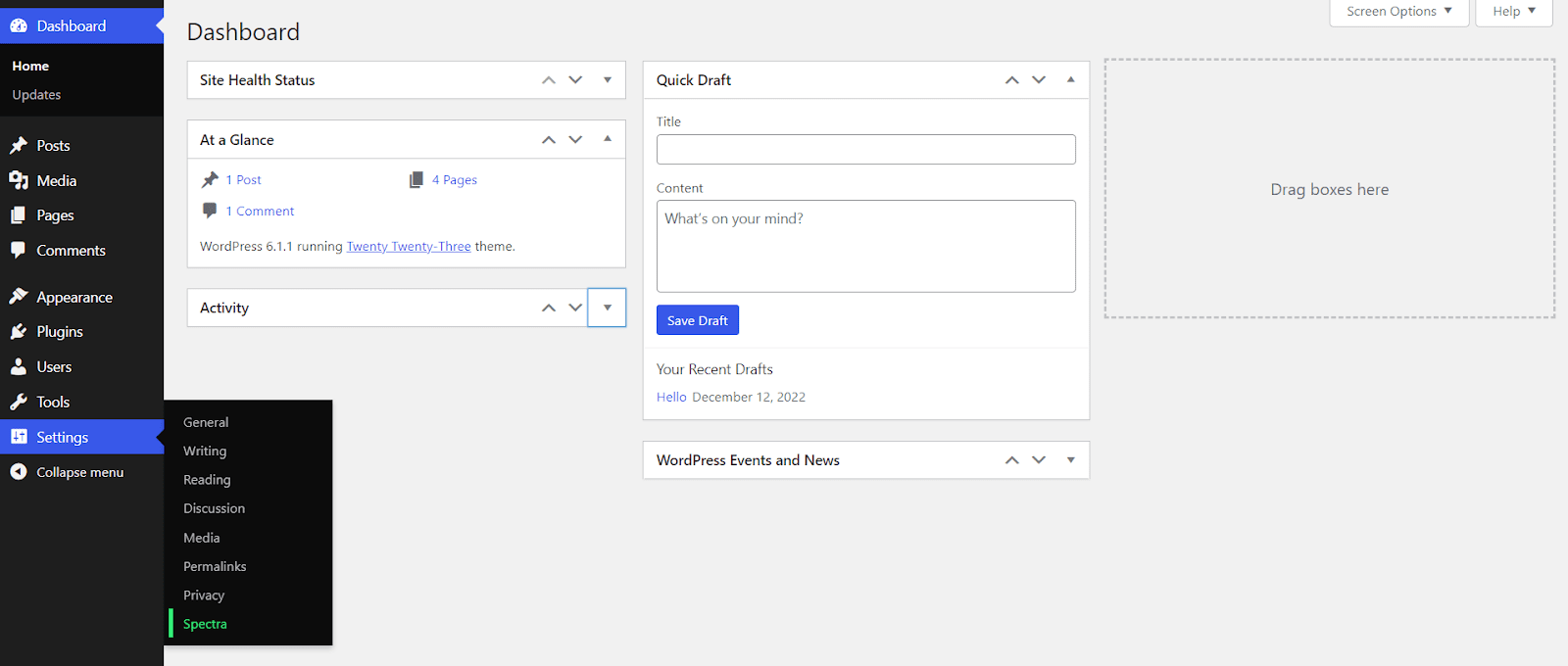This screenshot has width=1568, height=666.
Task: Open the 1 Comment link
Action: (x=260, y=211)
